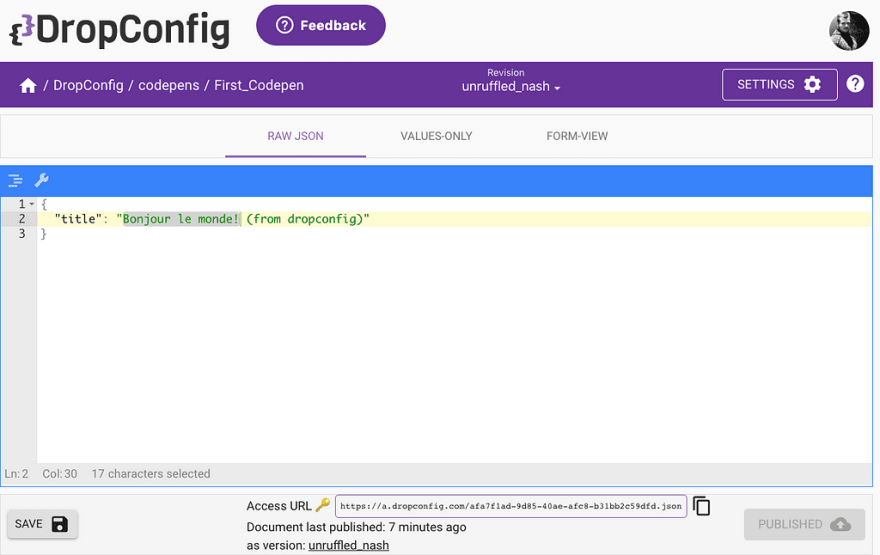Image resolution: width=880 pixels, height=555 pixels.
Task: Click the Access URL input field
Action: pyautogui.click(x=511, y=506)
